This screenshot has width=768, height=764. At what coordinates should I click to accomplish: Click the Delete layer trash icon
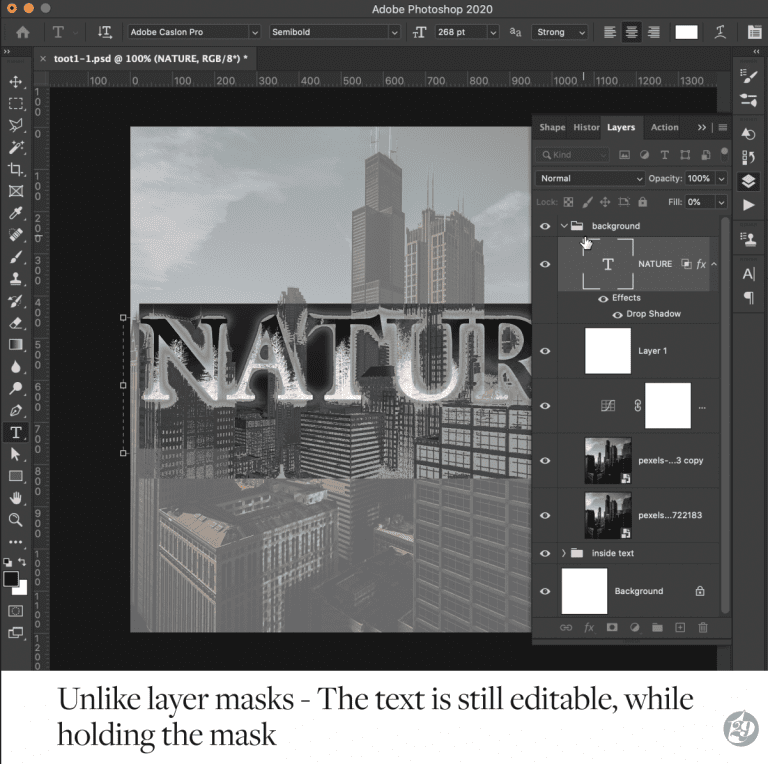[x=703, y=627]
